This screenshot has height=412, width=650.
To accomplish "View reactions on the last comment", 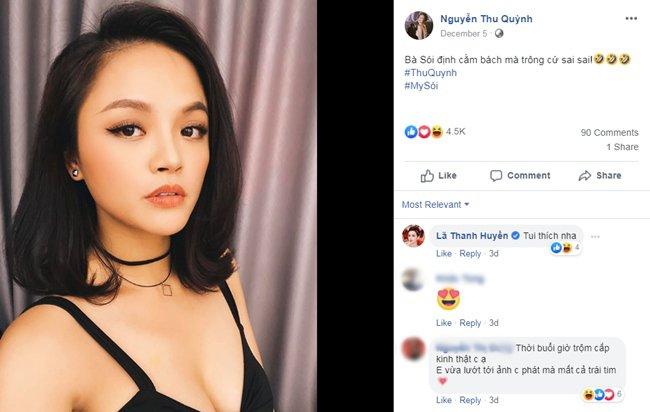I will coord(609,394).
